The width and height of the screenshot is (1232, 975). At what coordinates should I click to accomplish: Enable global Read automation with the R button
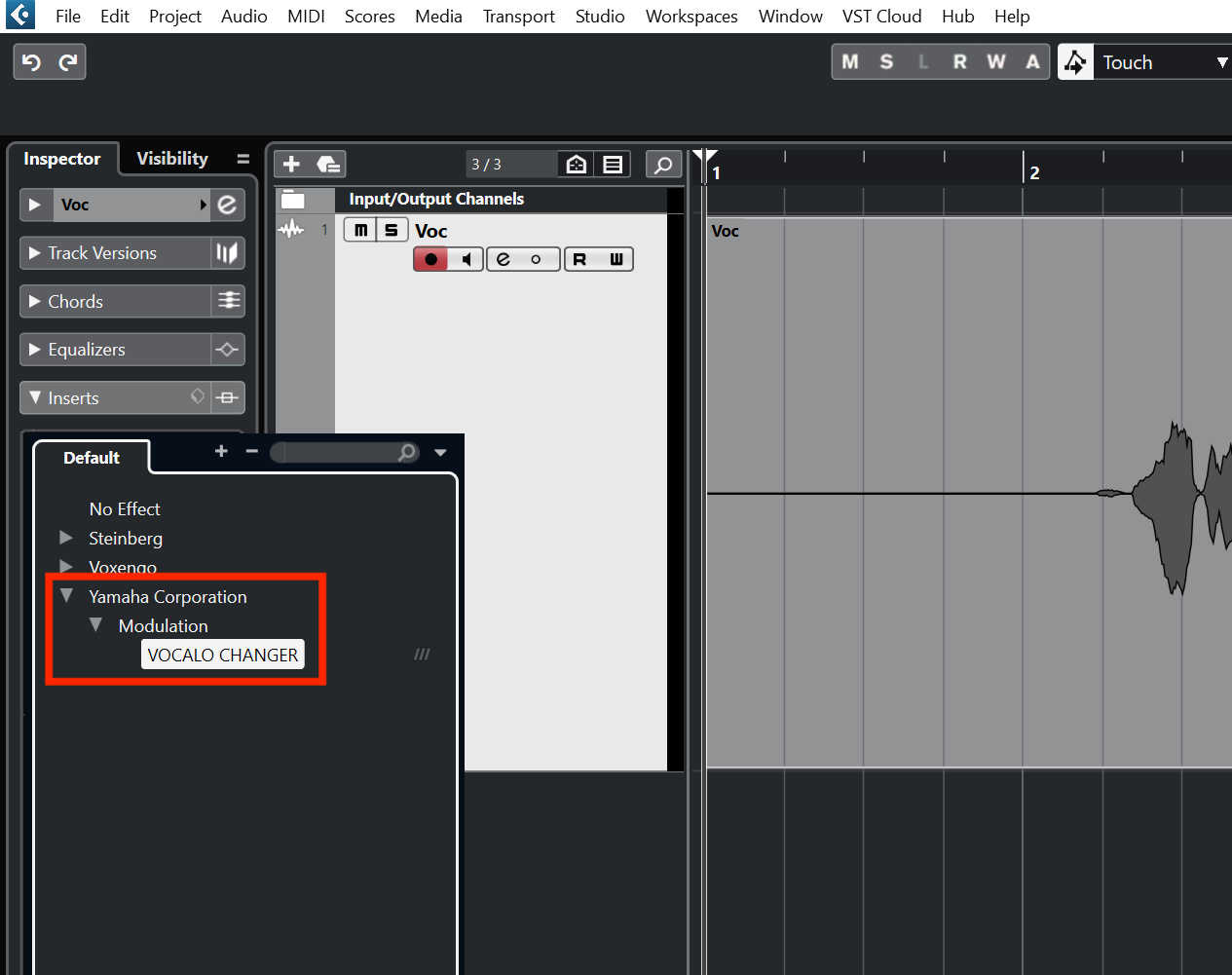tap(959, 60)
